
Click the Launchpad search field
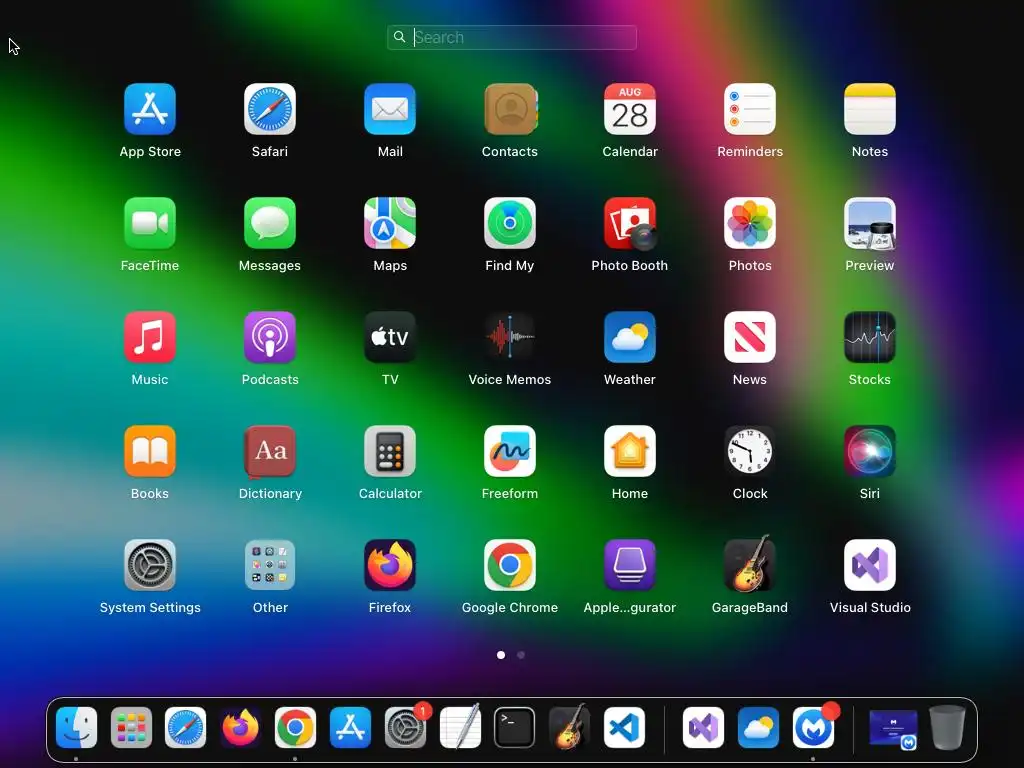click(512, 37)
